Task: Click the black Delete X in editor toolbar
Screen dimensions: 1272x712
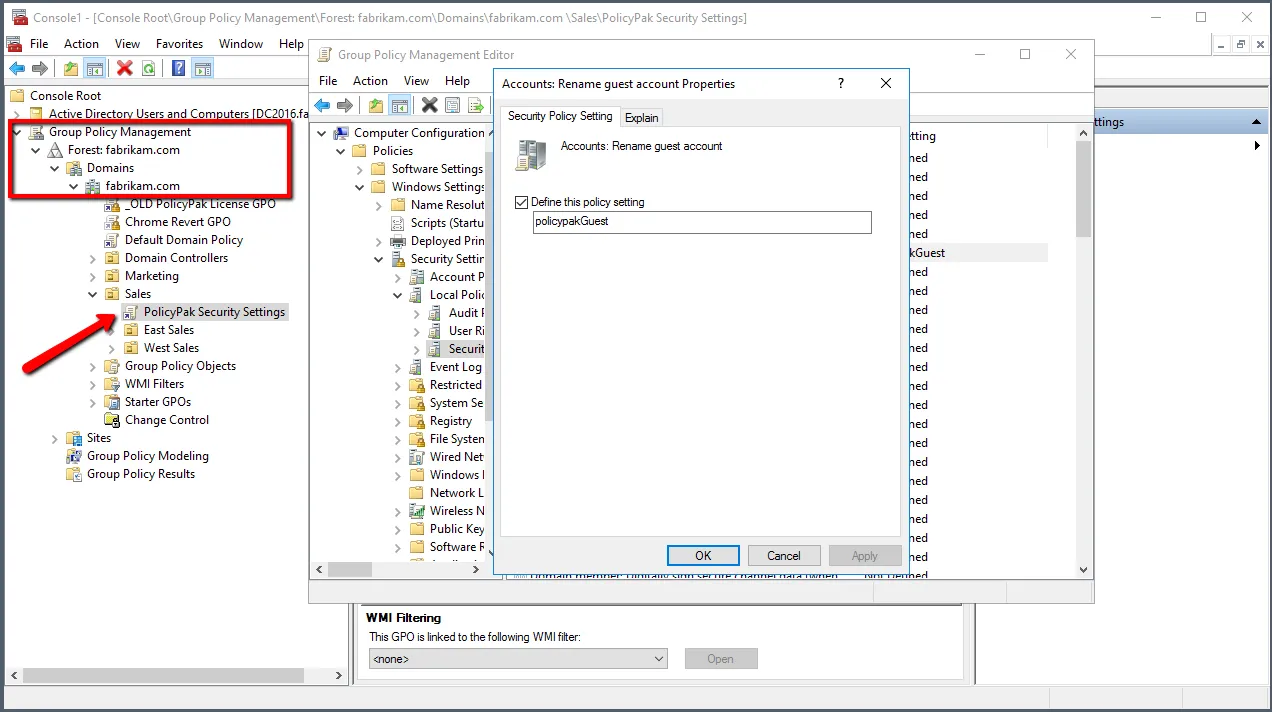Action: (x=429, y=106)
